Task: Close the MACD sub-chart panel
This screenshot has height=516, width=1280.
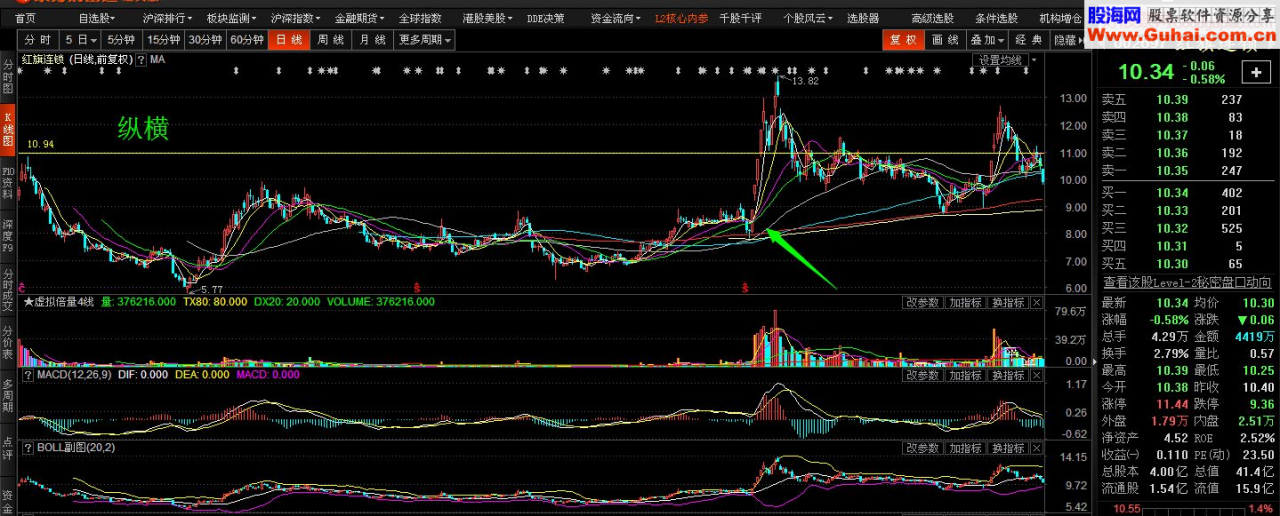Action: [x=1036, y=375]
